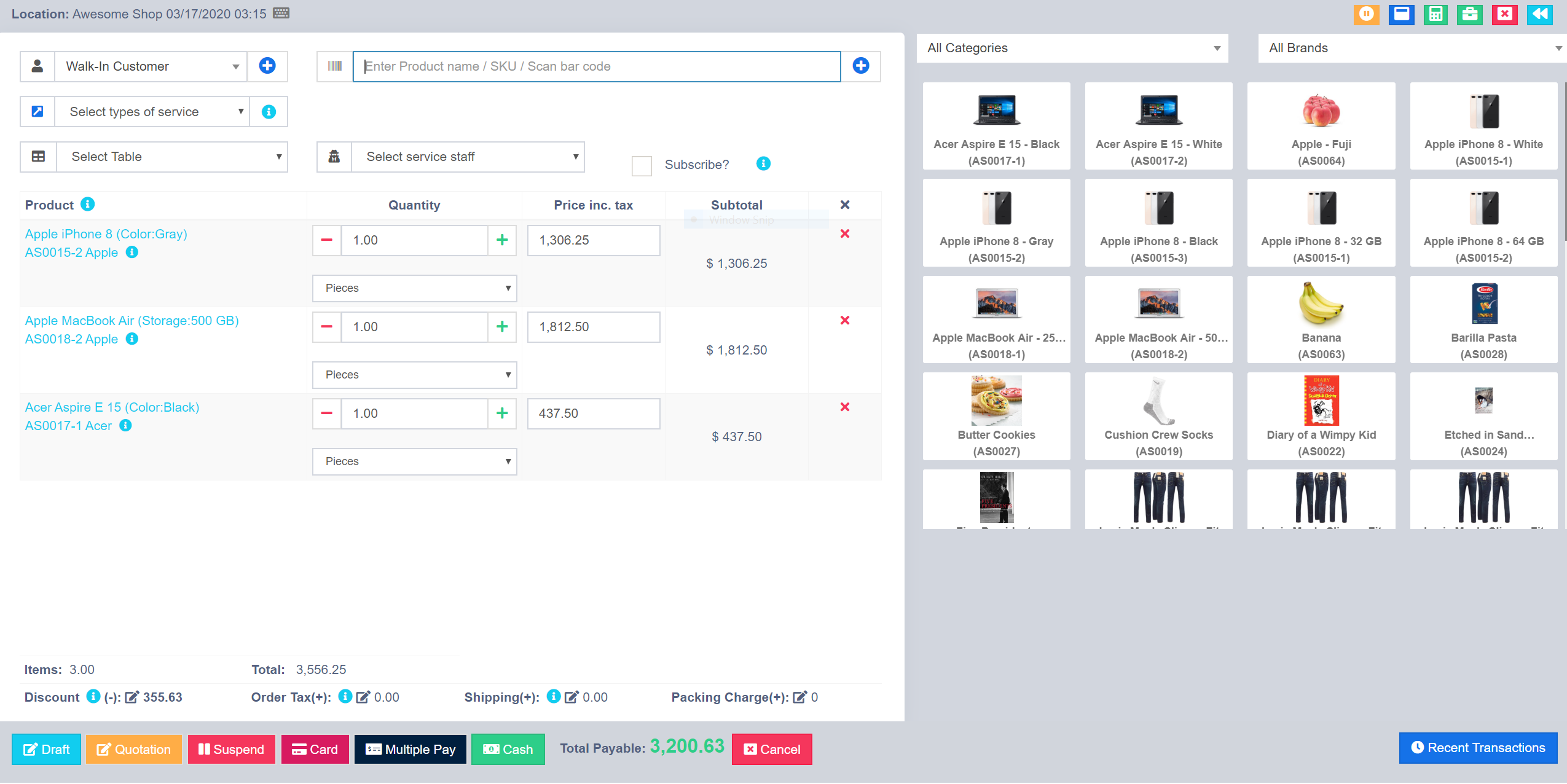Viewport: 1567px width, 784px height.
Task: Open the calculator icon in top toolbar
Action: tap(1436, 14)
